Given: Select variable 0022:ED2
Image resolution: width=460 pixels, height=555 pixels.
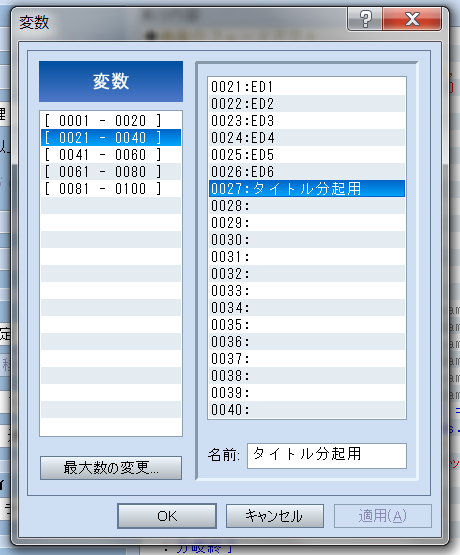Looking at the screenshot, I should [x=307, y=104].
